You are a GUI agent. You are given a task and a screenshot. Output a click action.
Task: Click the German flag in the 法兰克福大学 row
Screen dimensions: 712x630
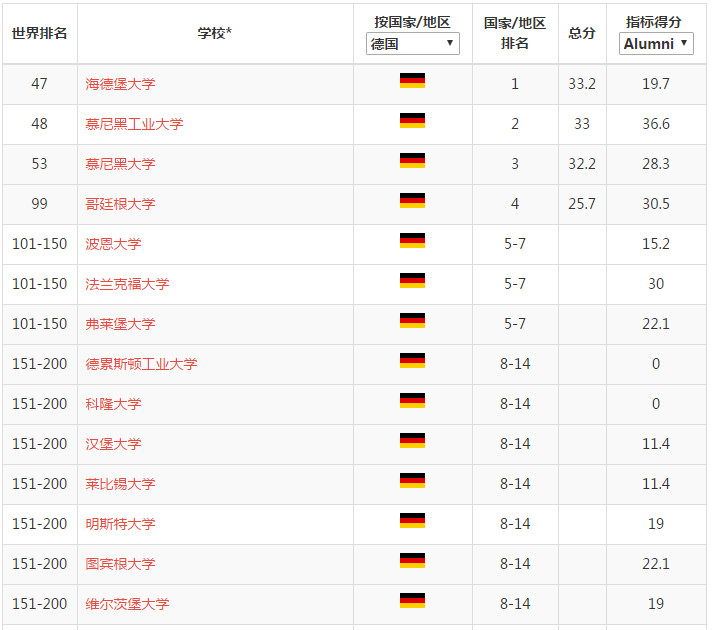tap(412, 280)
